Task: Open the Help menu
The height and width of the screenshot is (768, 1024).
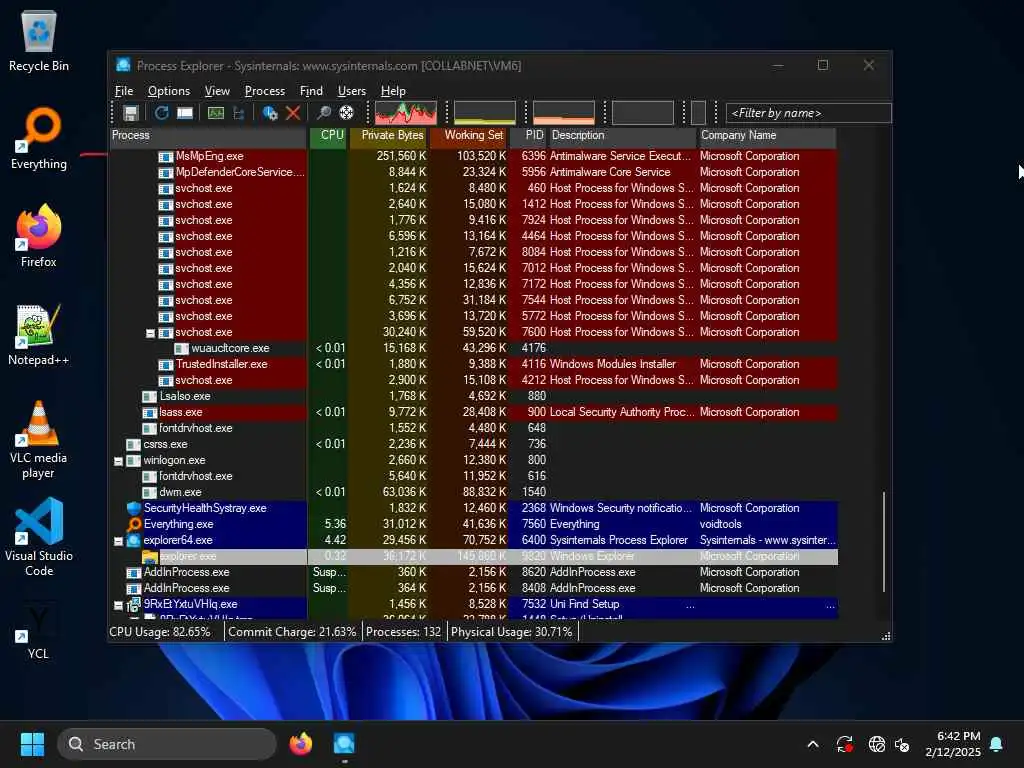Action: click(x=393, y=91)
